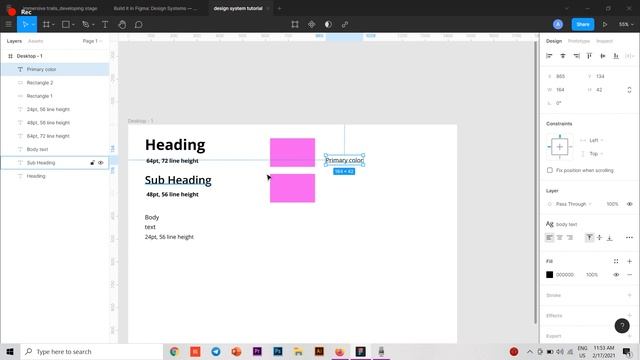Click Align top icon
Image resolution: width=640 pixels, height=360 pixels.
coord(589,56)
